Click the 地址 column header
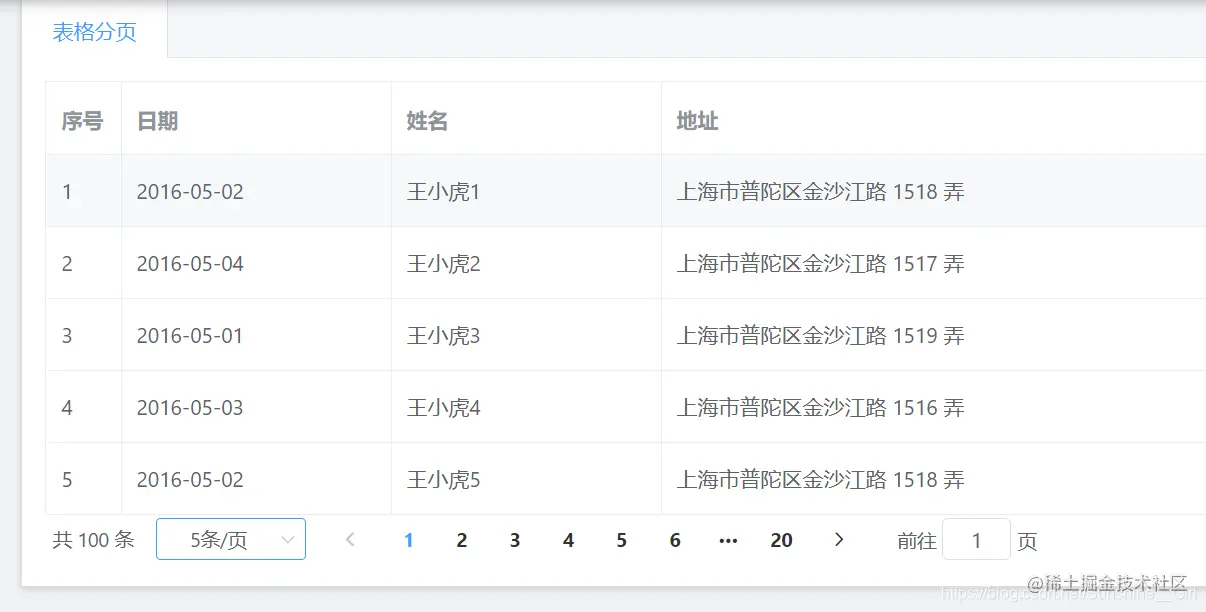Image resolution: width=1206 pixels, height=612 pixels. point(934,120)
